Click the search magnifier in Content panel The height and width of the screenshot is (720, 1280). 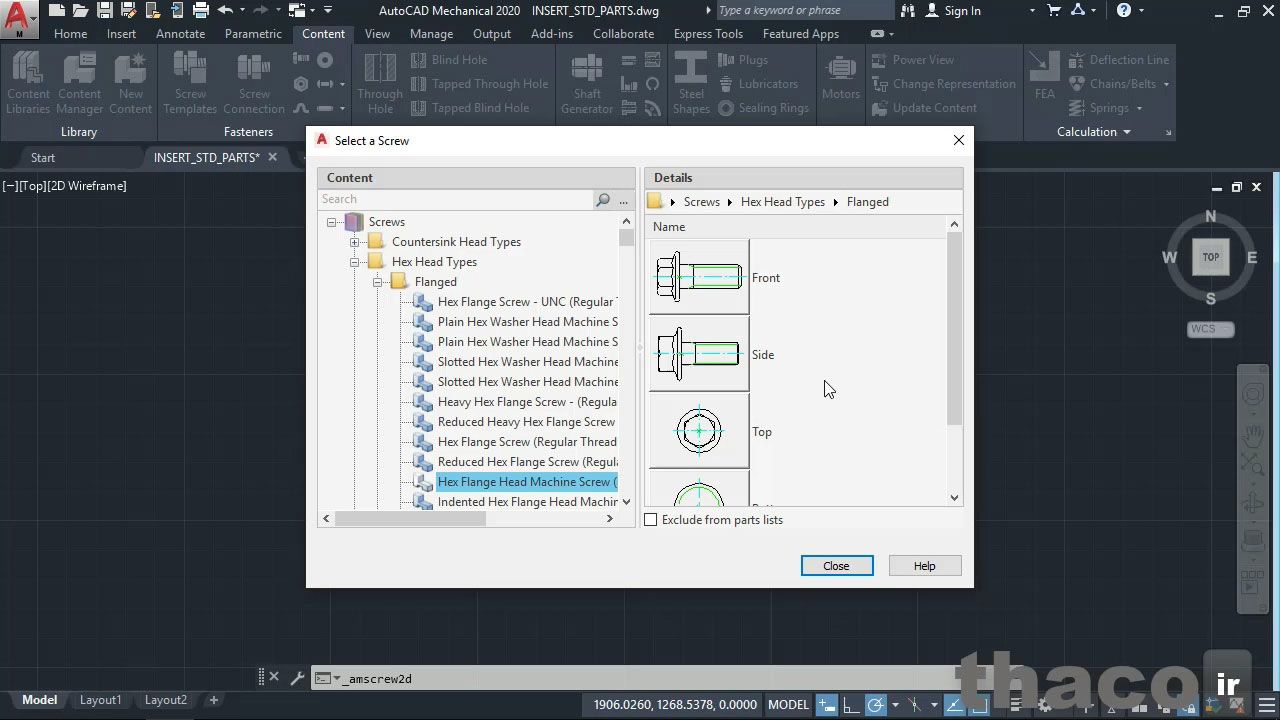click(603, 199)
